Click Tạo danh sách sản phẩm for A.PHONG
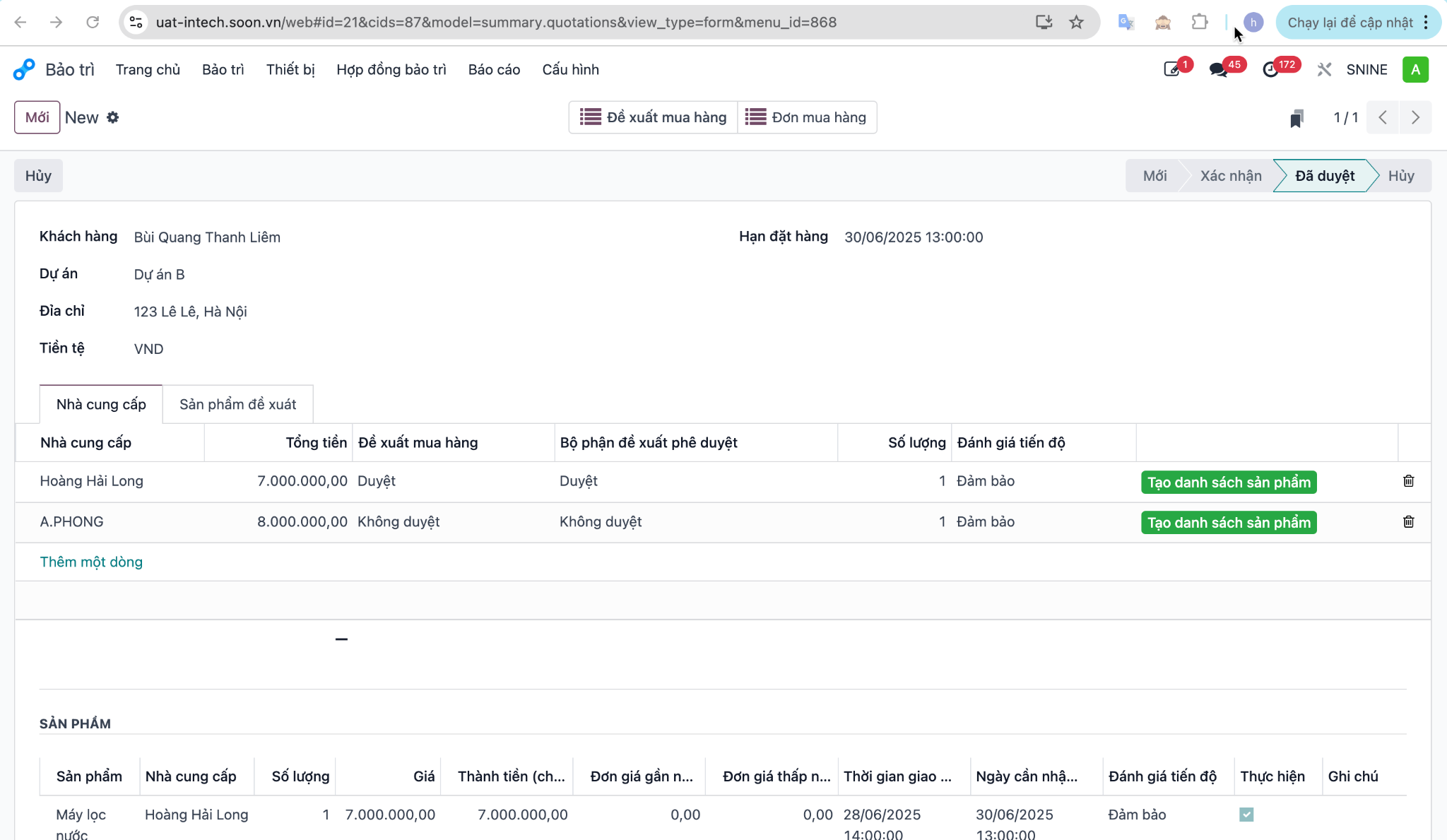 click(1229, 523)
